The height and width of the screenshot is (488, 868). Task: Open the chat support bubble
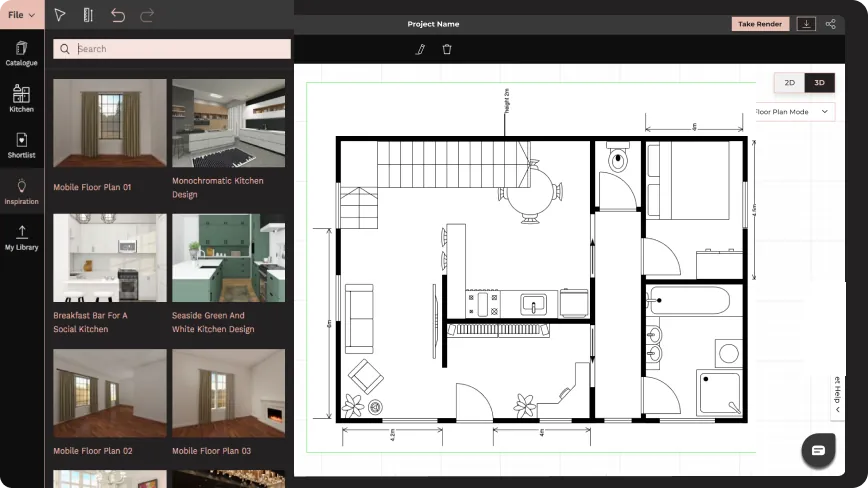coord(818,450)
